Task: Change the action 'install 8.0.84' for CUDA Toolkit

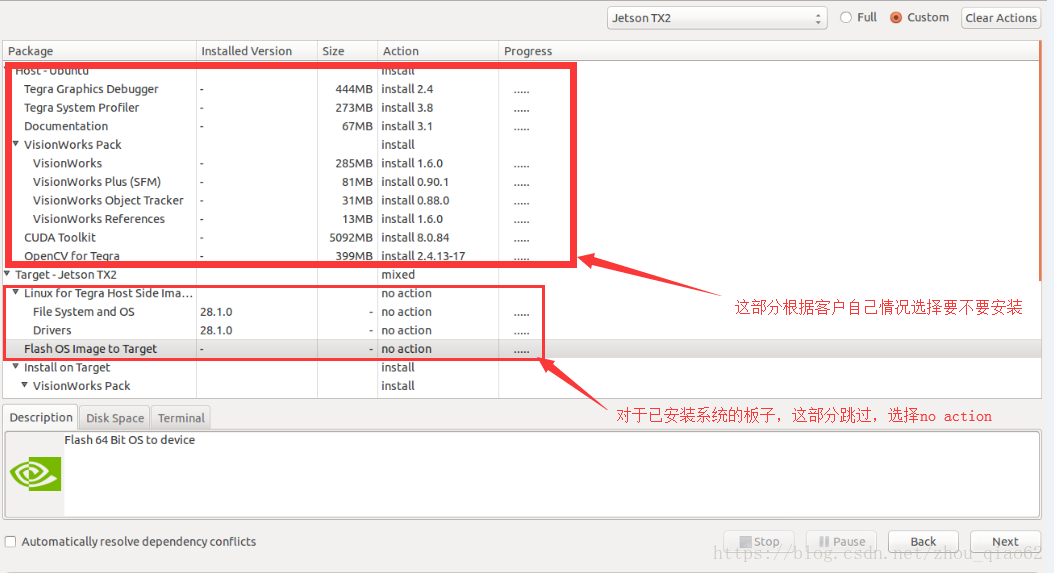Action: [x=415, y=237]
